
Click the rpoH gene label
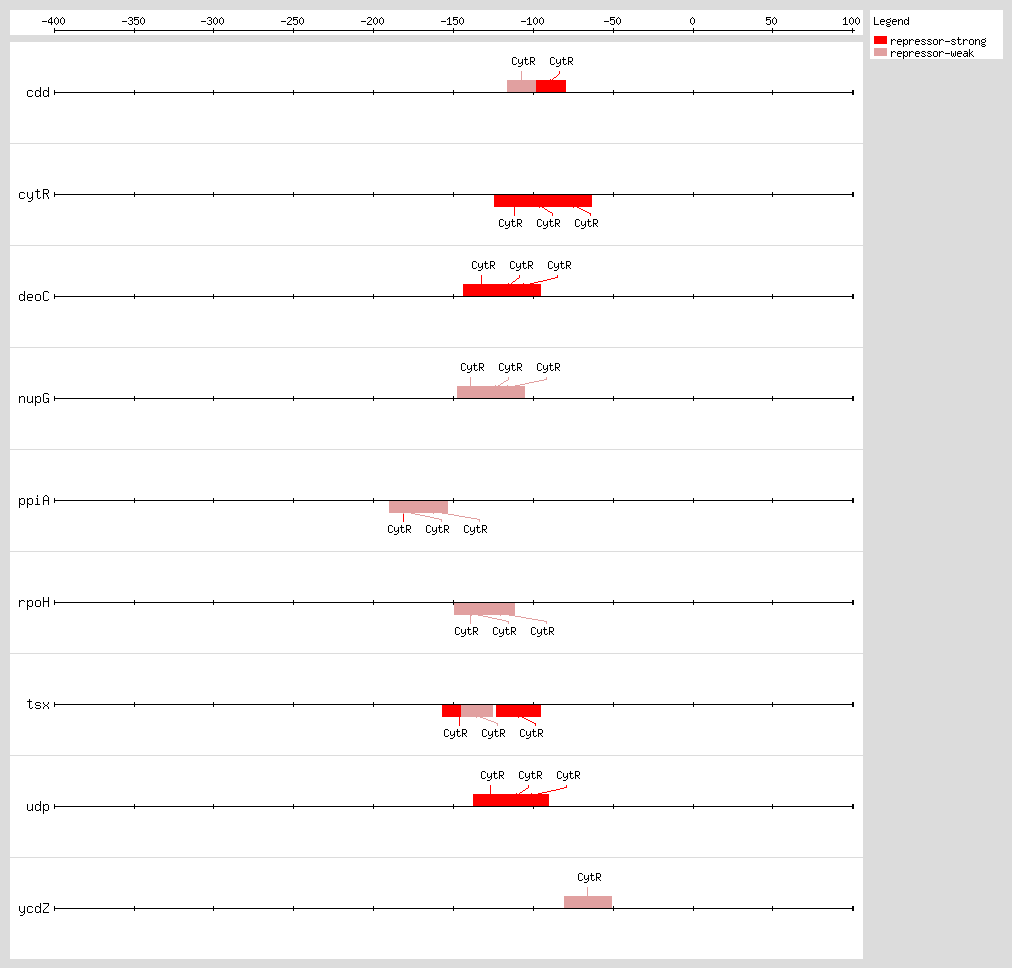click(x=34, y=602)
